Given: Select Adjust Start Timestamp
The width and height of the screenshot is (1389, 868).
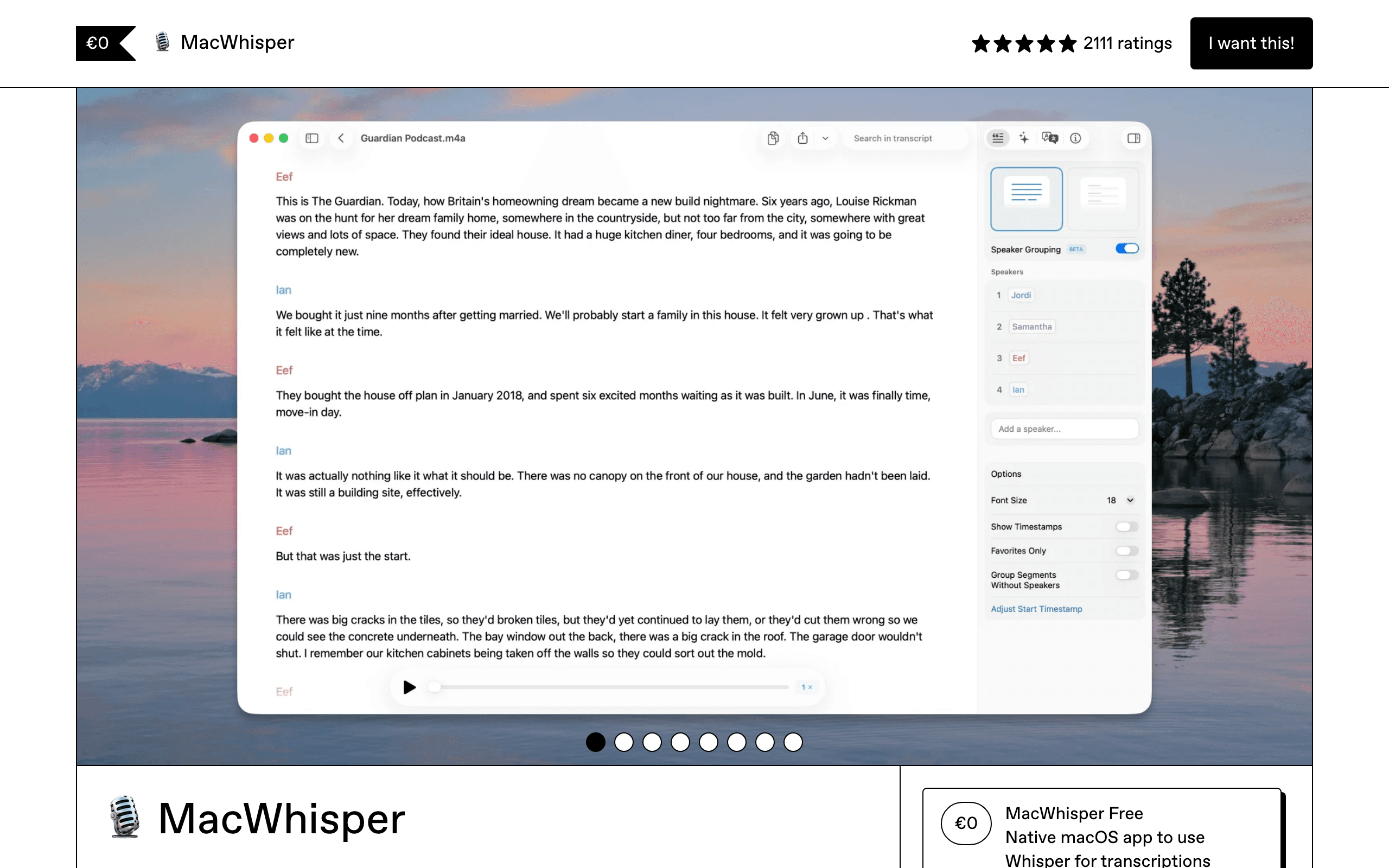Looking at the screenshot, I should (x=1036, y=609).
